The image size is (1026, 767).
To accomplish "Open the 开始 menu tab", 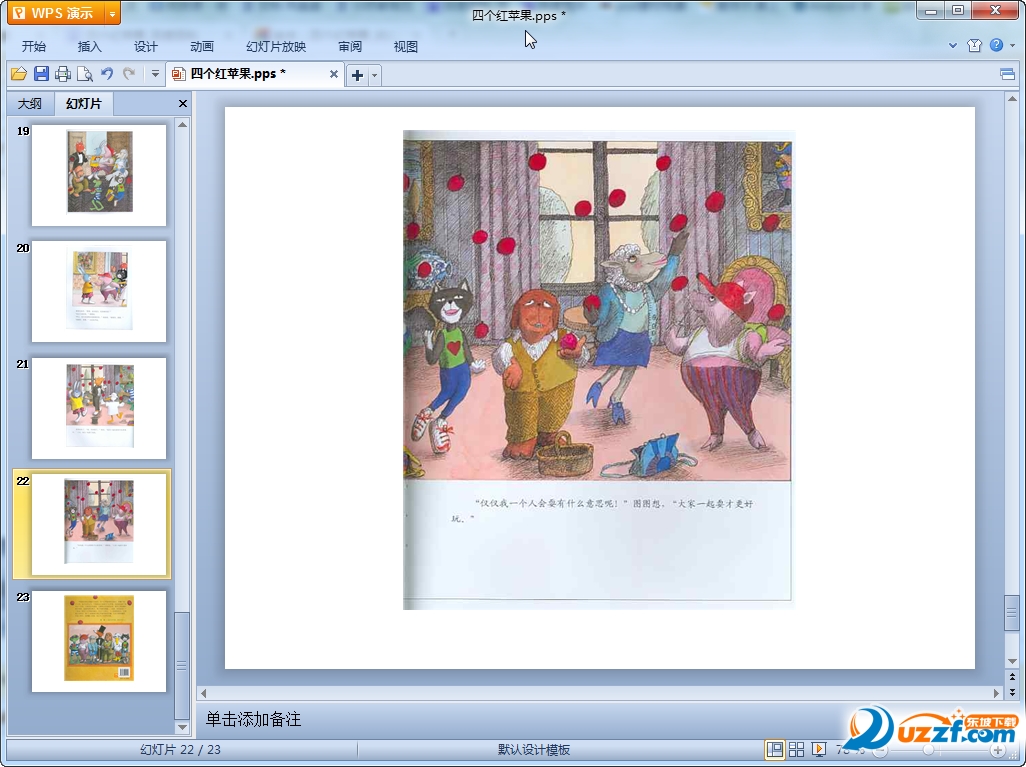I will (33, 46).
